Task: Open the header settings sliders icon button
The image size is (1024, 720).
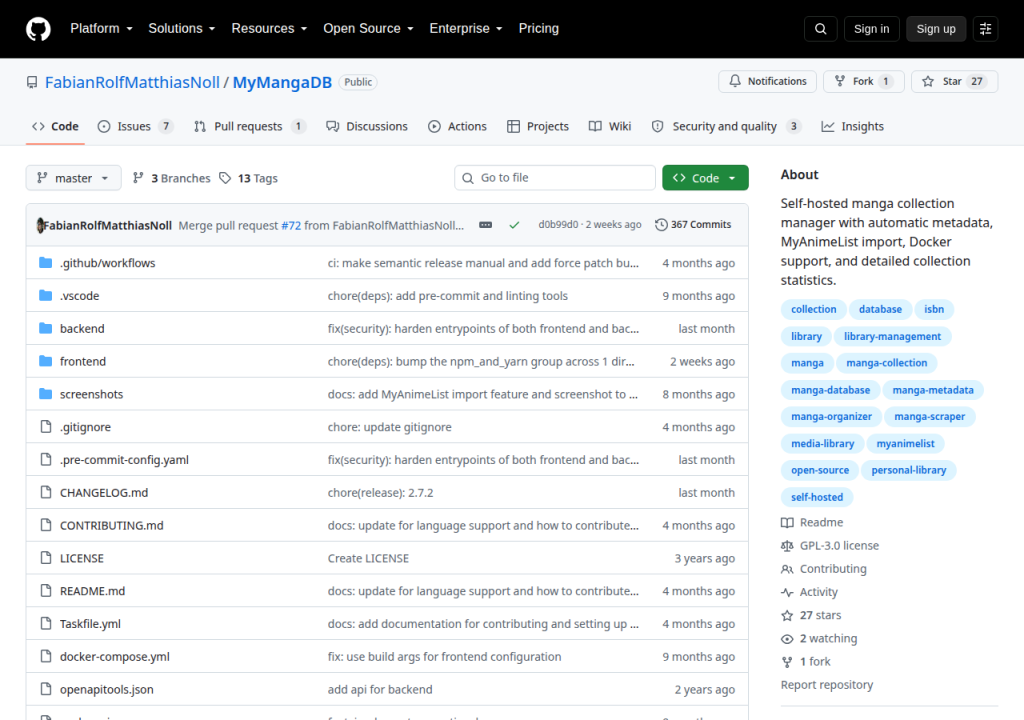Action: [x=985, y=29]
